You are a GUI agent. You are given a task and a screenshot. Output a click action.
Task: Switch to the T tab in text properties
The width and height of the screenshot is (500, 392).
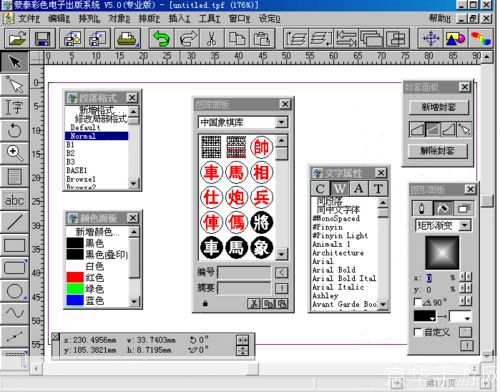click(378, 189)
